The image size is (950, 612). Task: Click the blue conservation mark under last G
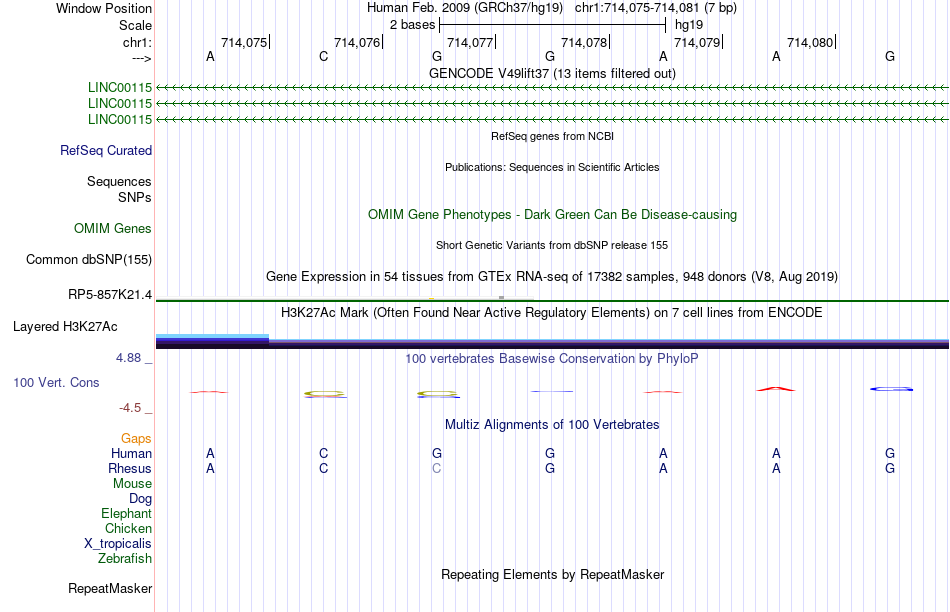tap(891, 389)
